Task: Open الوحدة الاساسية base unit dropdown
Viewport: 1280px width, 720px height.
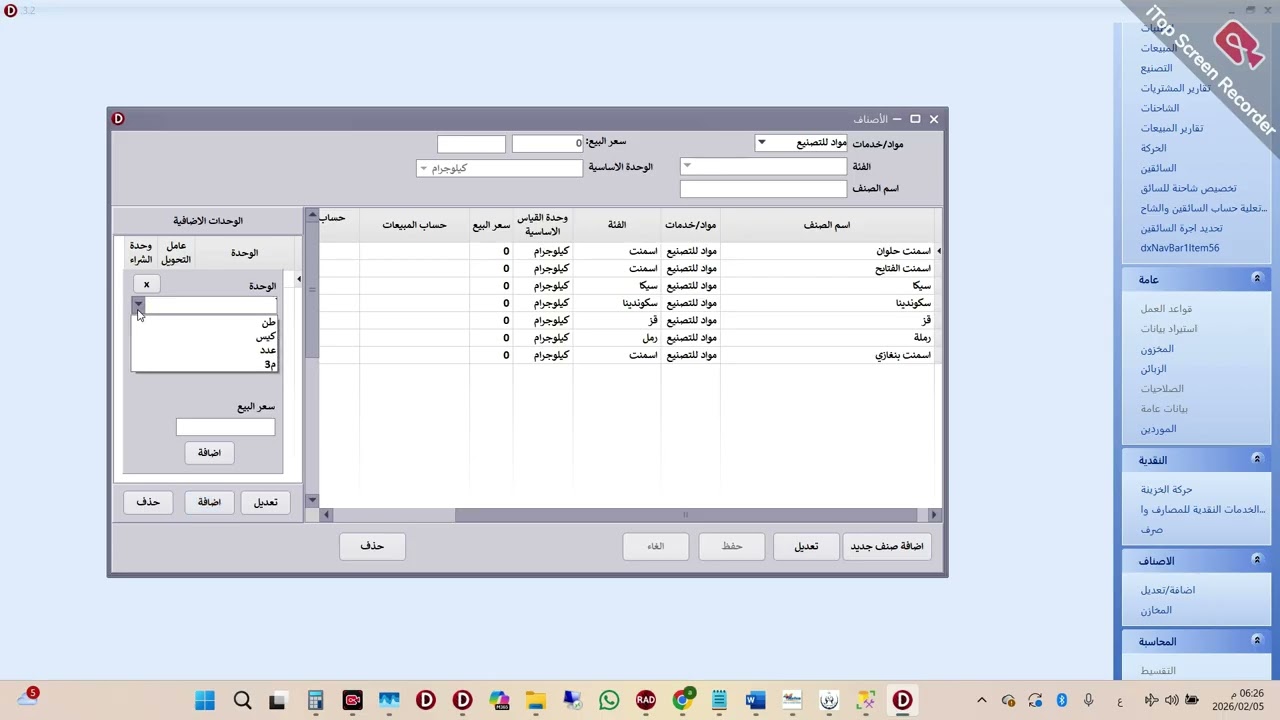Action: [x=423, y=168]
